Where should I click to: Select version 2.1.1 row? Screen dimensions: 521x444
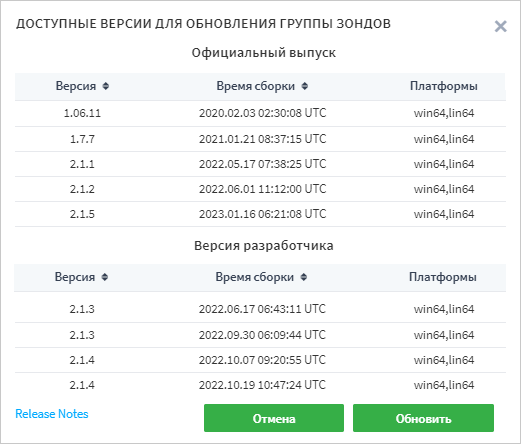pyautogui.click(x=260, y=164)
